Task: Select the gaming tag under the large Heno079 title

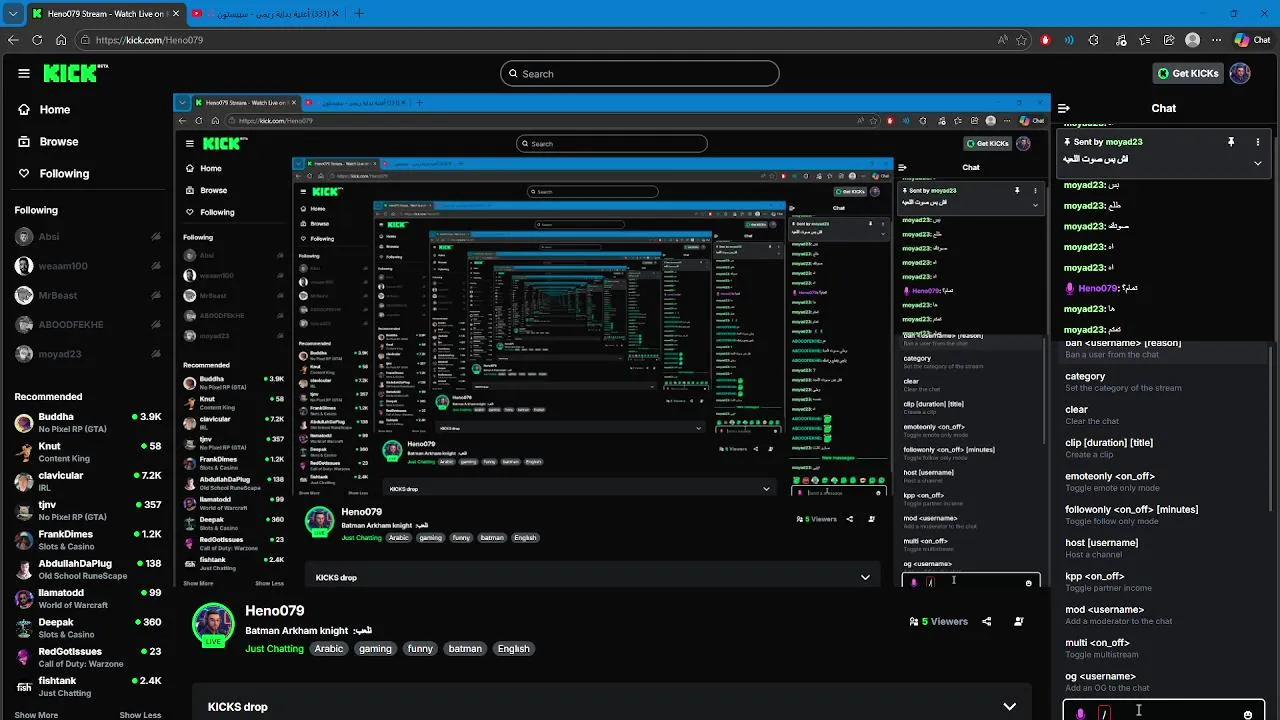Action: [x=375, y=649]
